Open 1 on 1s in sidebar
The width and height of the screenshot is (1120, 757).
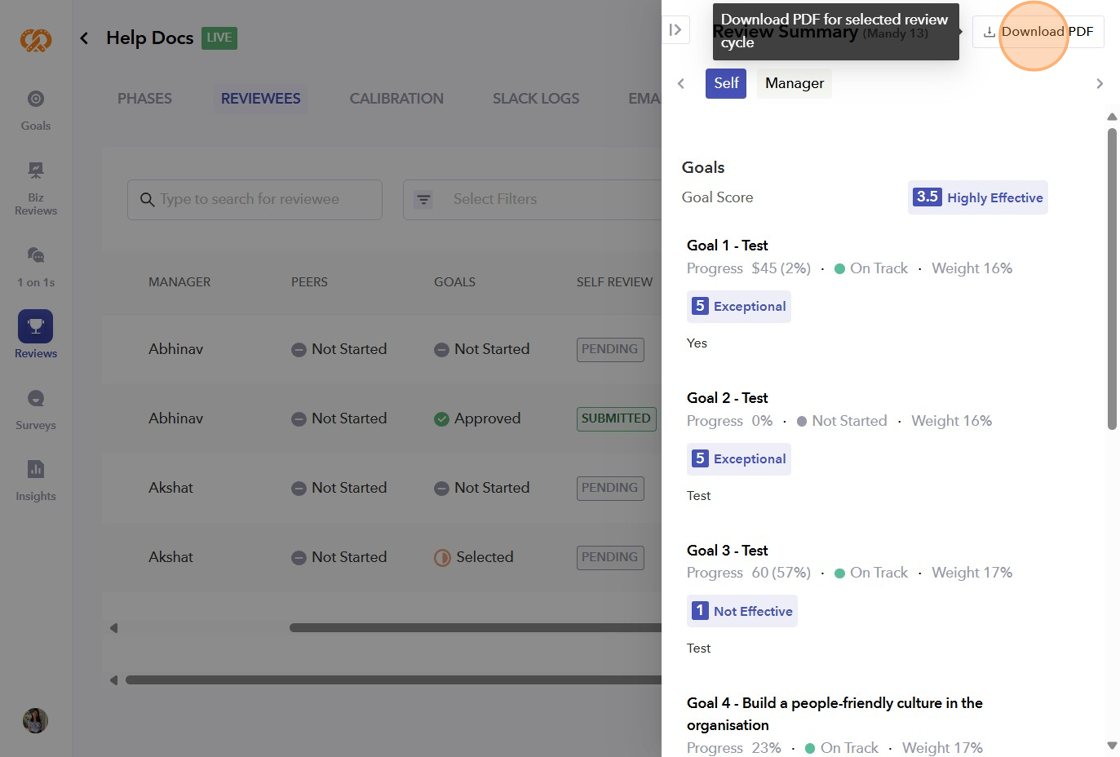coord(36,267)
